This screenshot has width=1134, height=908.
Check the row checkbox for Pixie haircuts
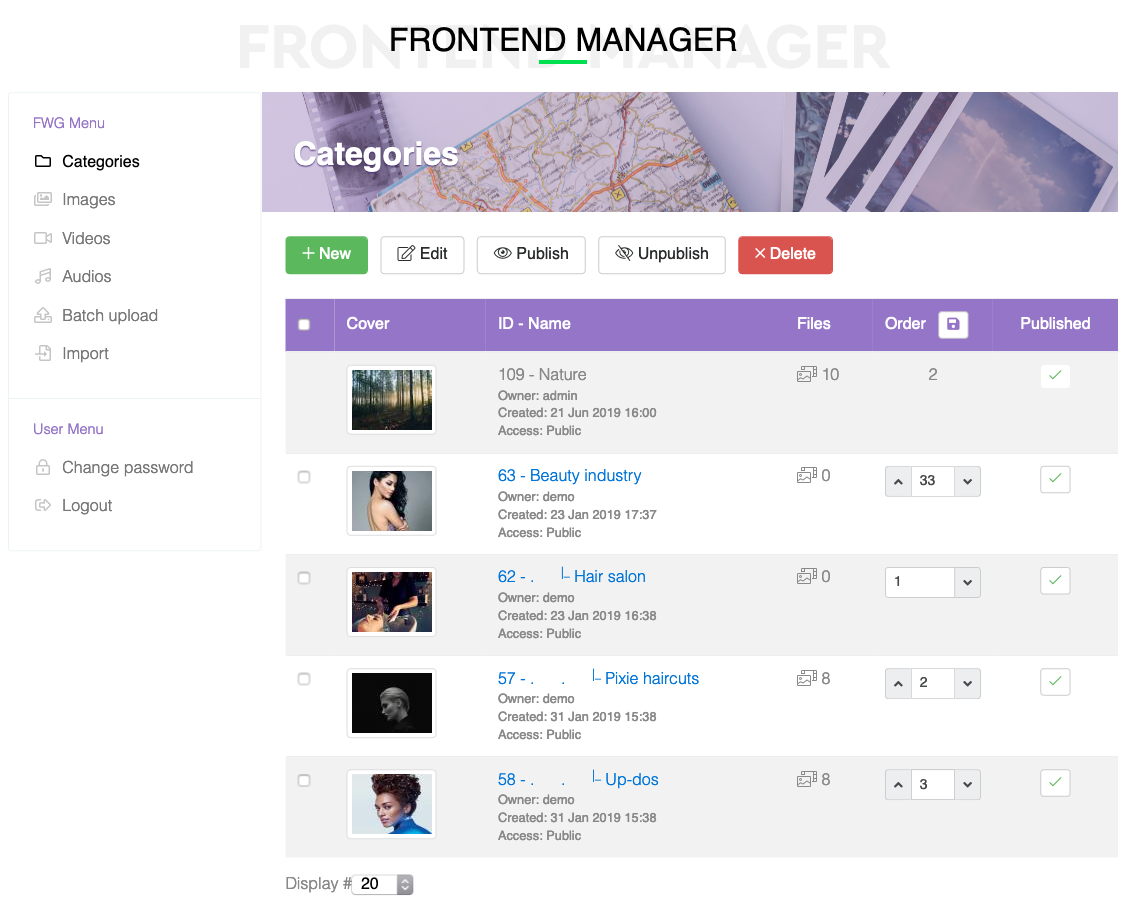(304, 679)
